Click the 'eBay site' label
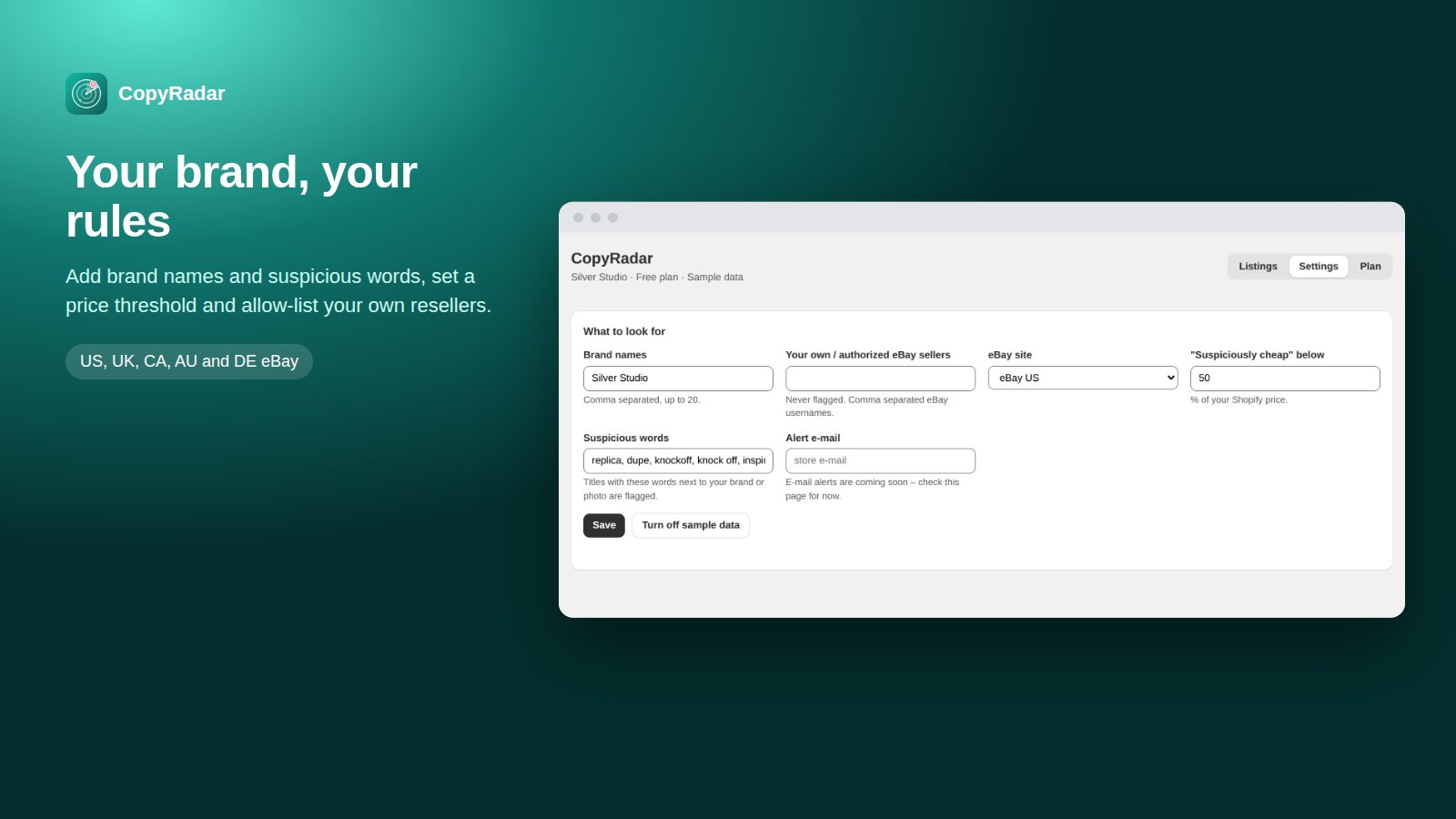Image resolution: width=1456 pixels, height=819 pixels. (x=1010, y=355)
